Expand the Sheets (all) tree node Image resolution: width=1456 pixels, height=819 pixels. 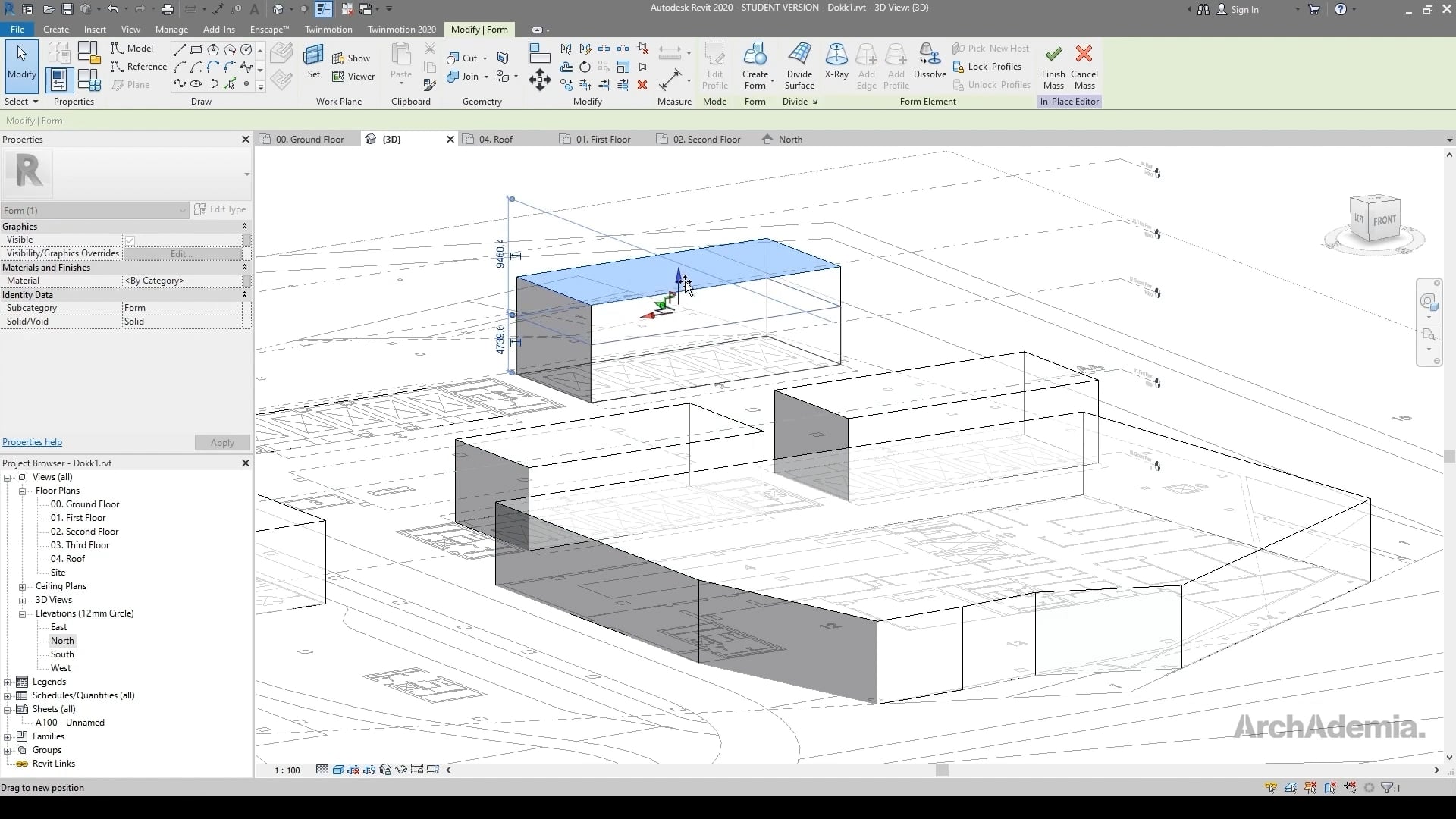(x=7, y=708)
